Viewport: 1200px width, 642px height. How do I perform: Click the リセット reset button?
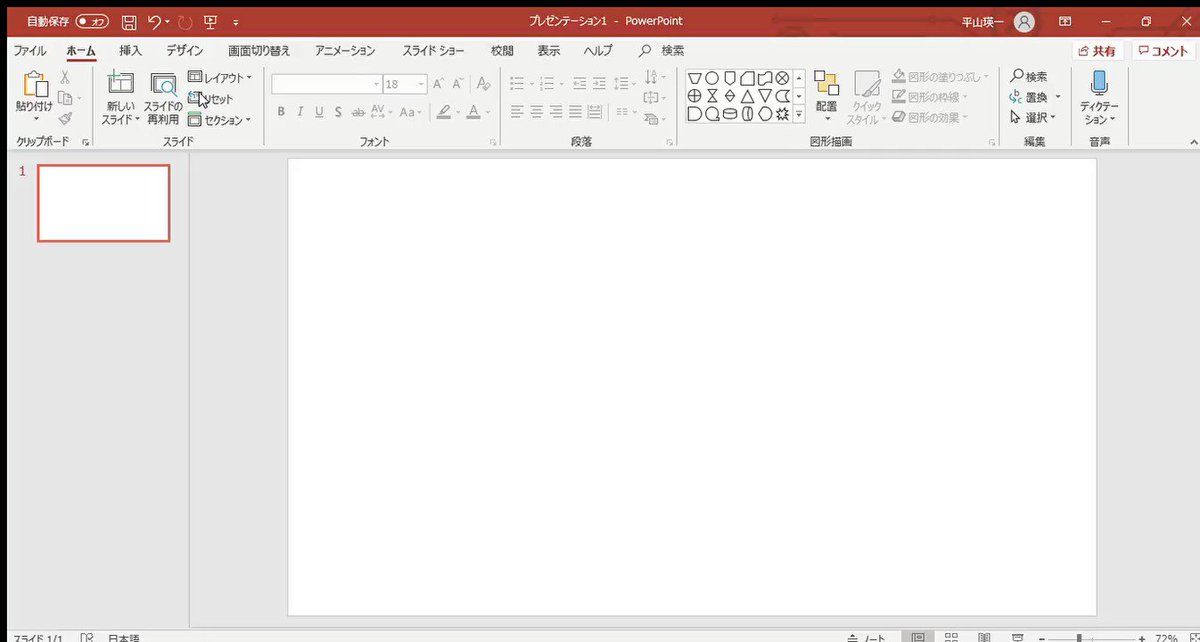[x=211, y=99]
